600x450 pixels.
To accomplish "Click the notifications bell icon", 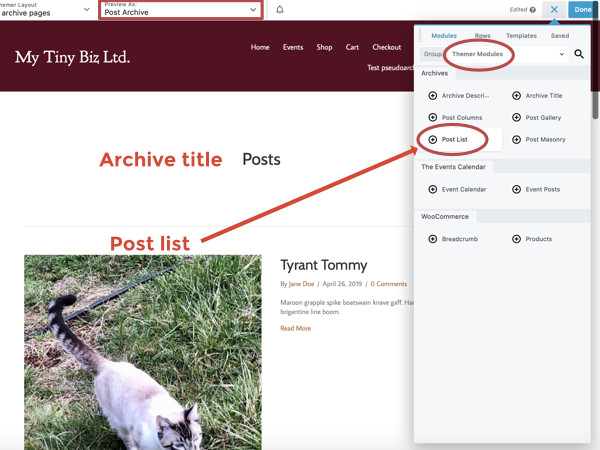I will pos(280,10).
